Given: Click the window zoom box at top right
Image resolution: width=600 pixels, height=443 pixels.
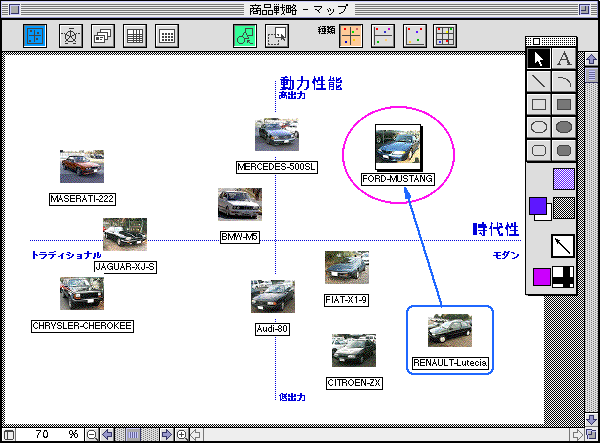Looking at the screenshot, I should [x=584, y=9].
